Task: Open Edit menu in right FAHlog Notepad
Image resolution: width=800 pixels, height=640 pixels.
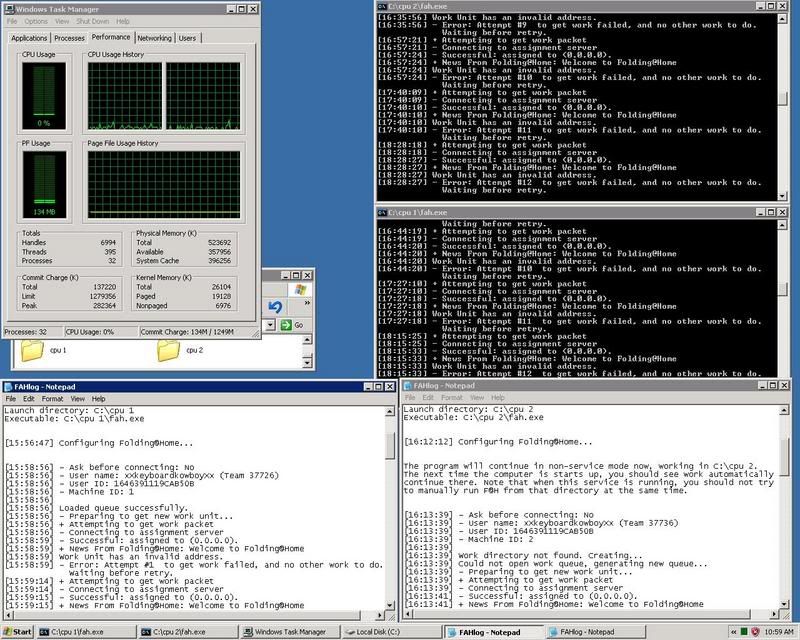Action: pos(428,398)
